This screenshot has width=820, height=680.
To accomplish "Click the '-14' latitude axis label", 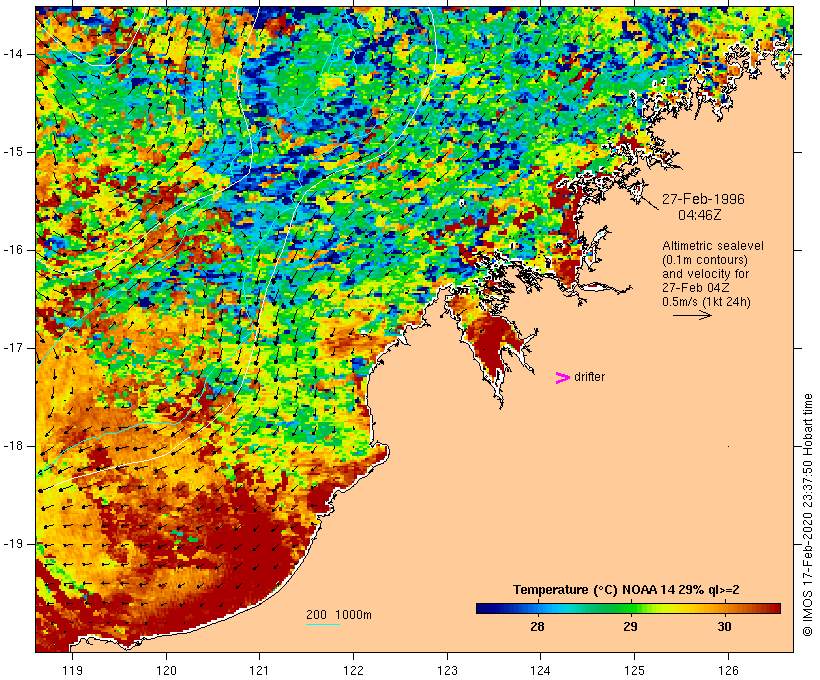I will (12, 54).
